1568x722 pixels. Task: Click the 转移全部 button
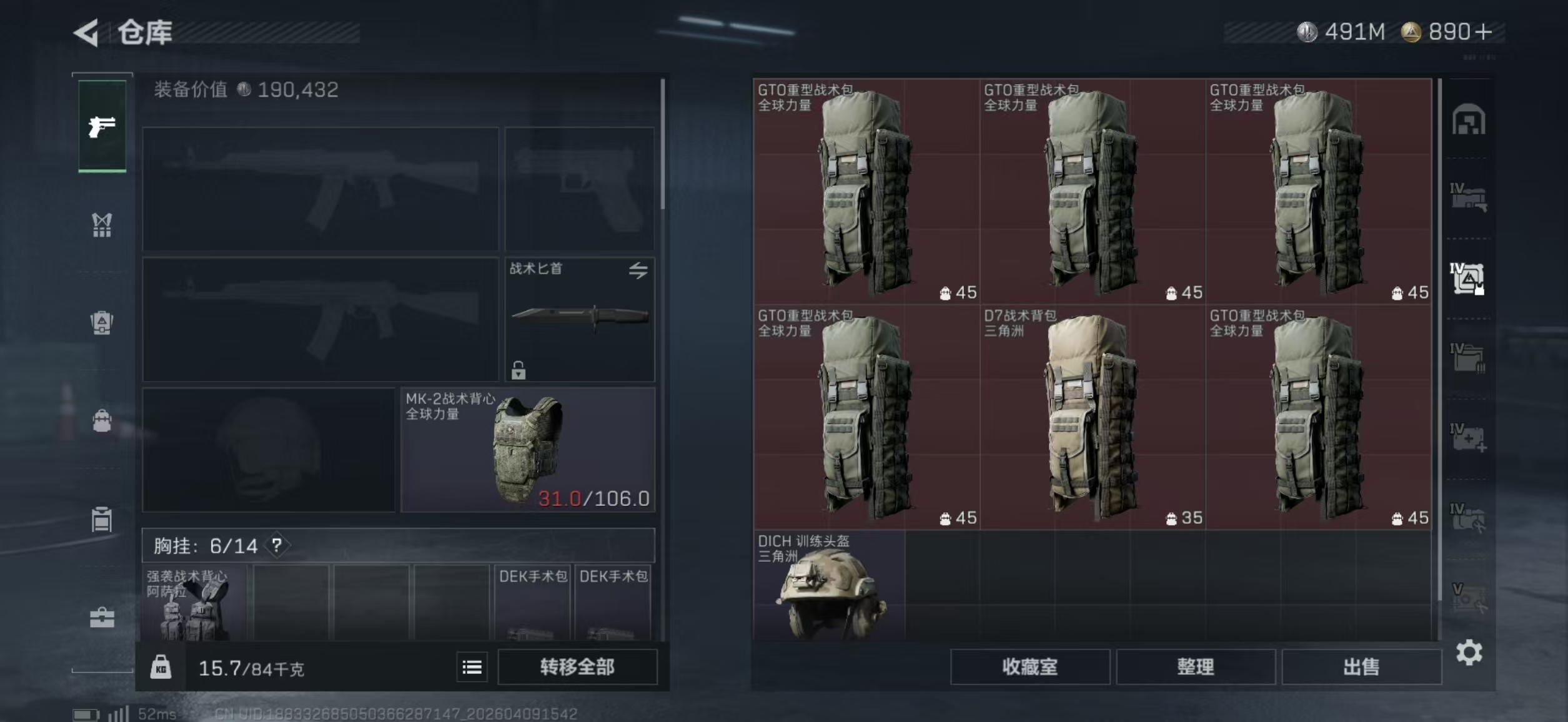point(577,667)
